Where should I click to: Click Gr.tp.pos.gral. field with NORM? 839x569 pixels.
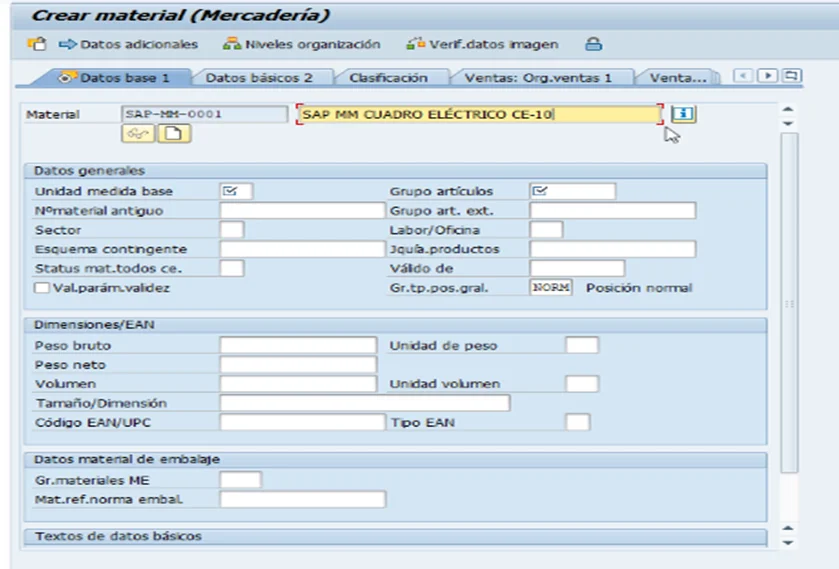tap(551, 287)
